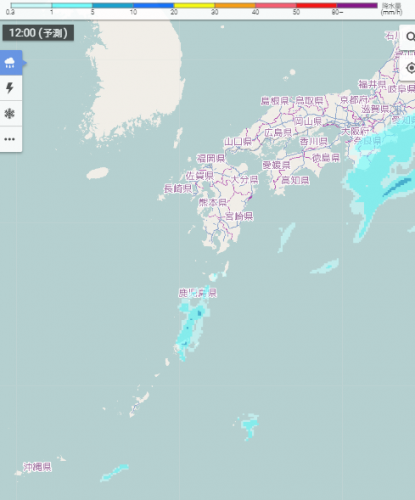This screenshot has width=415, height=500.
Task: Click the 熊本県 prefecture label
Action: [213, 202]
